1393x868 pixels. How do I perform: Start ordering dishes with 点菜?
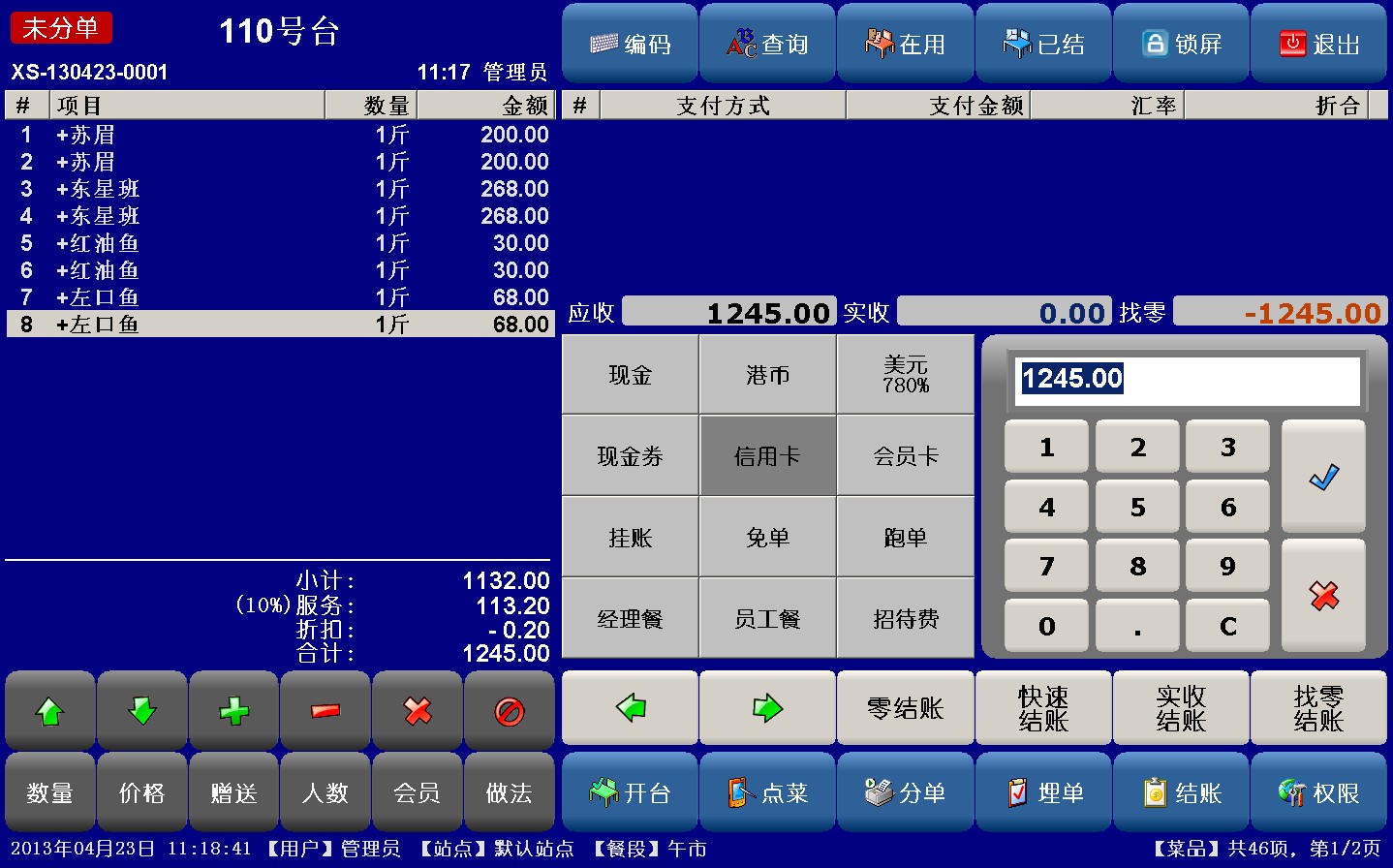click(x=767, y=791)
